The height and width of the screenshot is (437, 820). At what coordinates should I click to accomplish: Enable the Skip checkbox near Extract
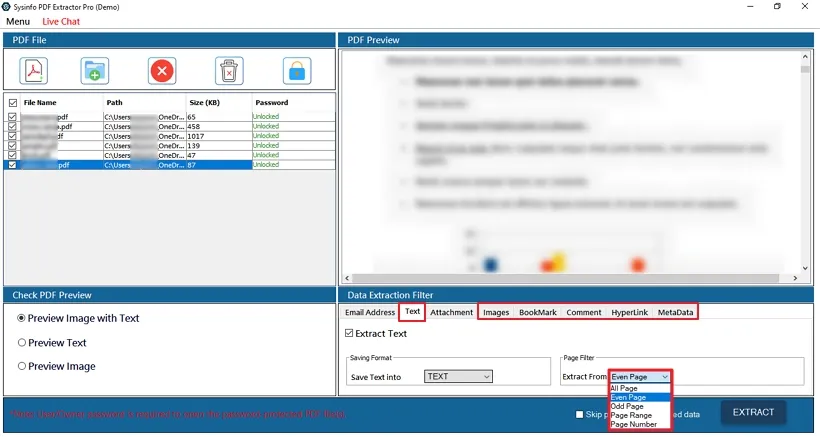579,414
